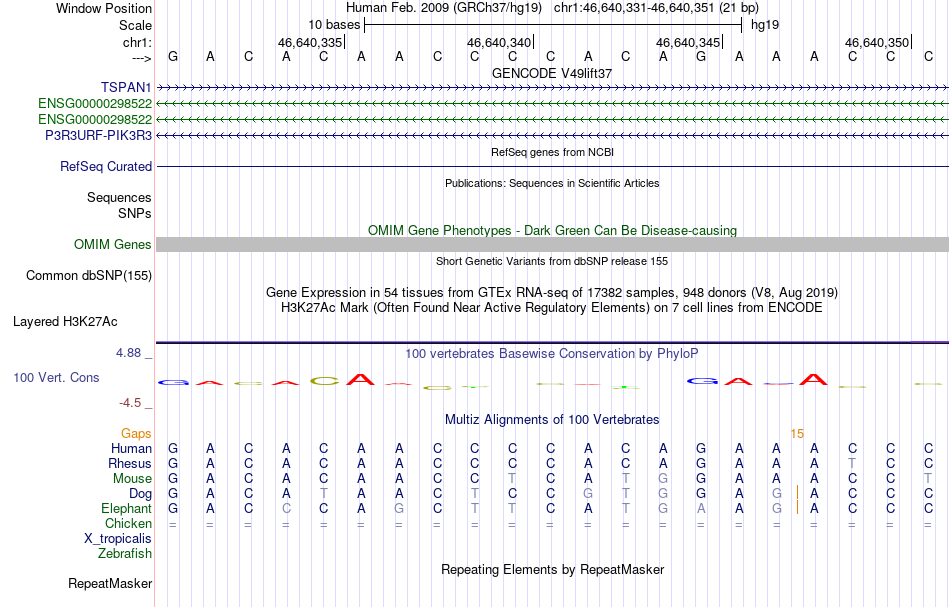Click the -4.5 PhyloP lower limit
This screenshot has width=950, height=607.
[130, 403]
